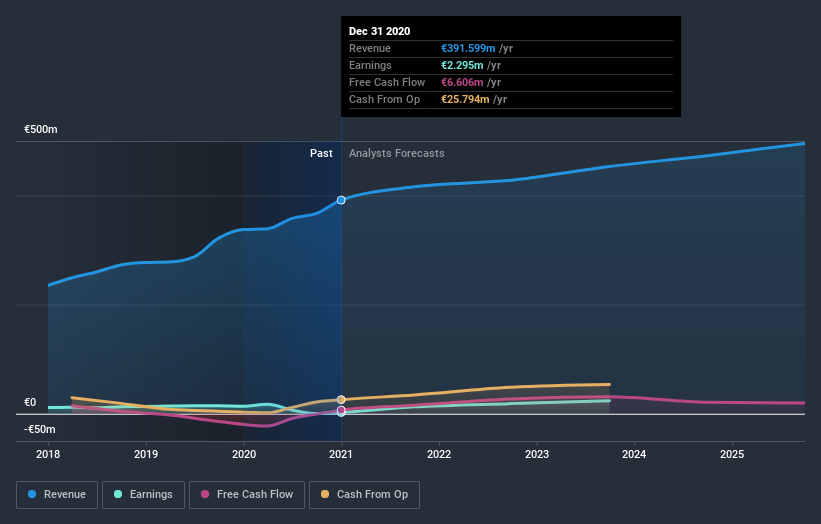Click the Revenue row label in tooltip
This screenshot has width=821, height=524.
point(370,49)
